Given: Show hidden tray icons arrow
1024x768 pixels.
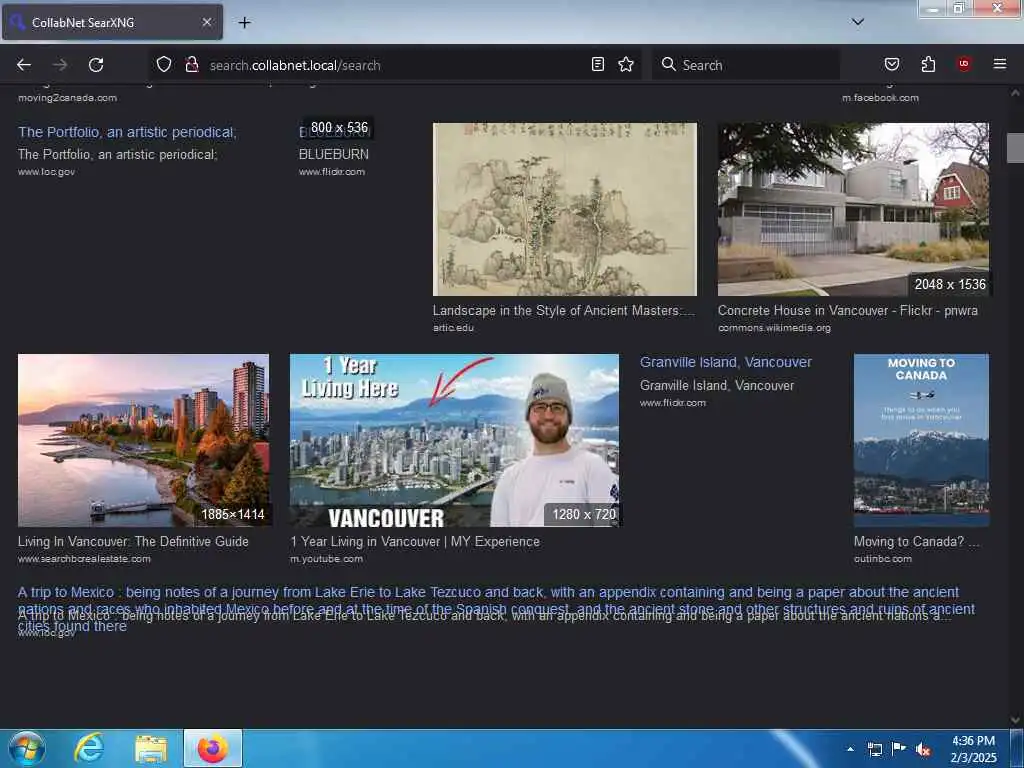Looking at the screenshot, I should (x=850, y=749).
